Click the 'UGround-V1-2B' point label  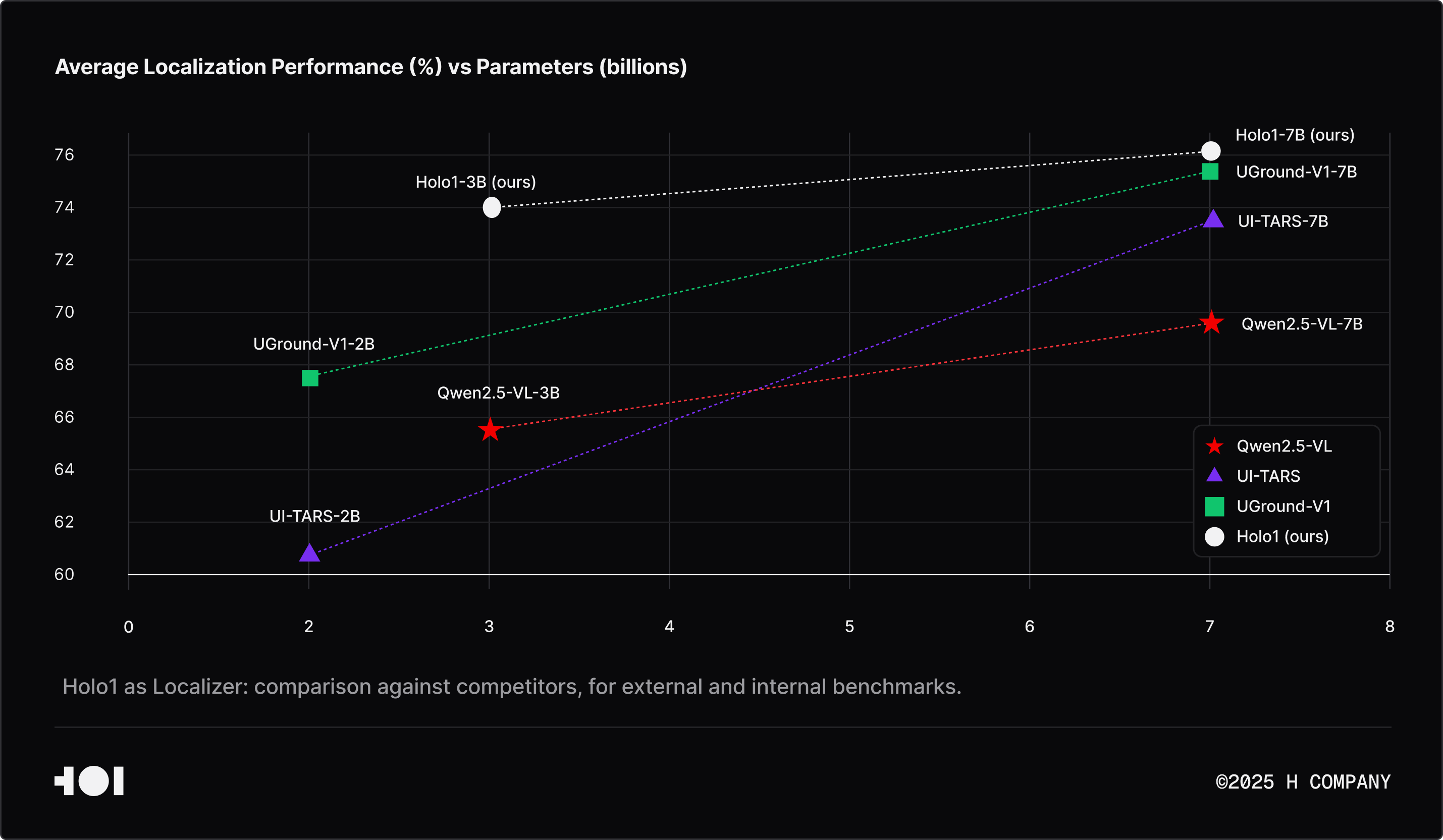tap(314, 344)
